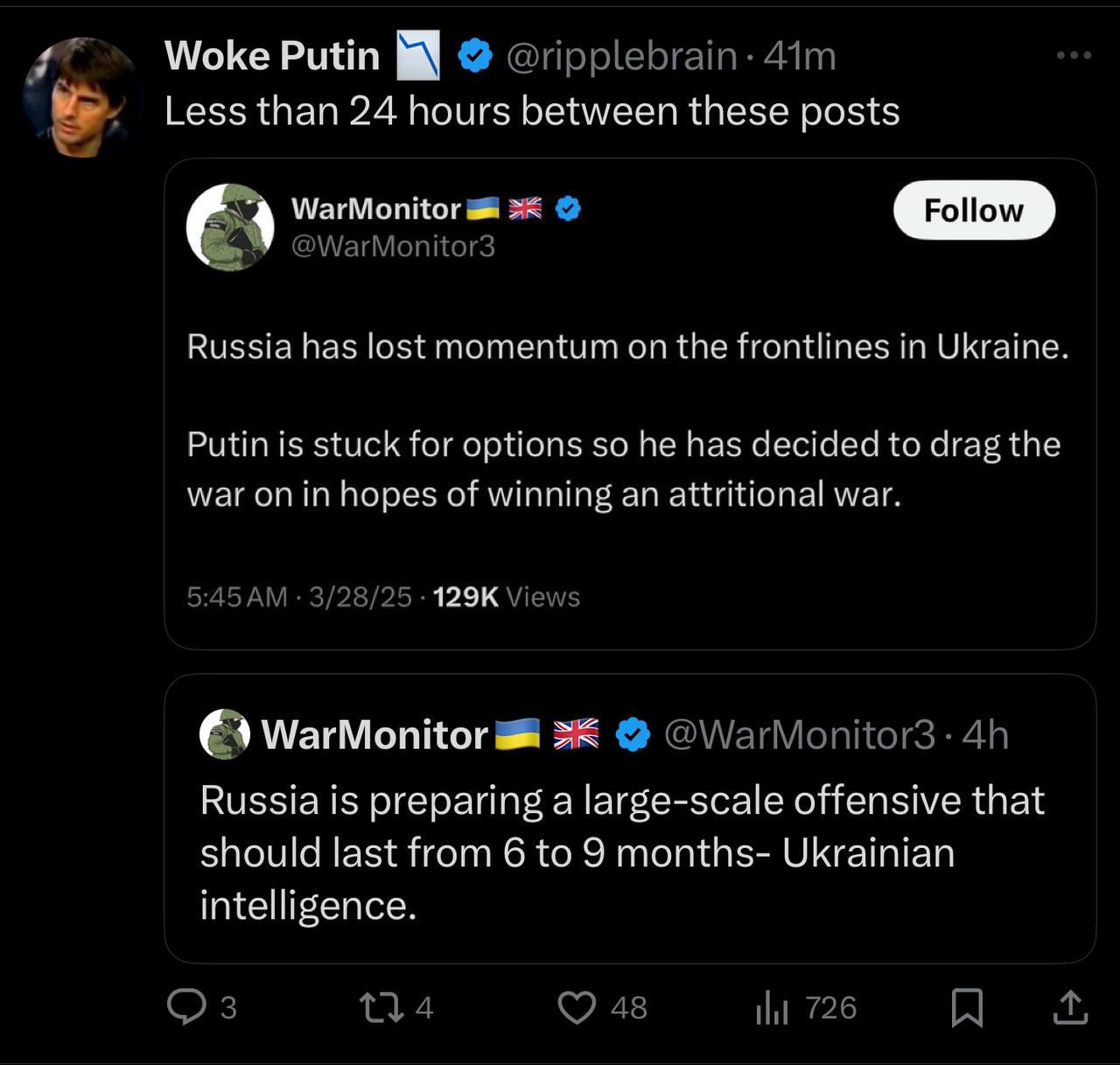Click Woke Putin's blue verified badge
1120x1065 pixels.
coord(475,56)
